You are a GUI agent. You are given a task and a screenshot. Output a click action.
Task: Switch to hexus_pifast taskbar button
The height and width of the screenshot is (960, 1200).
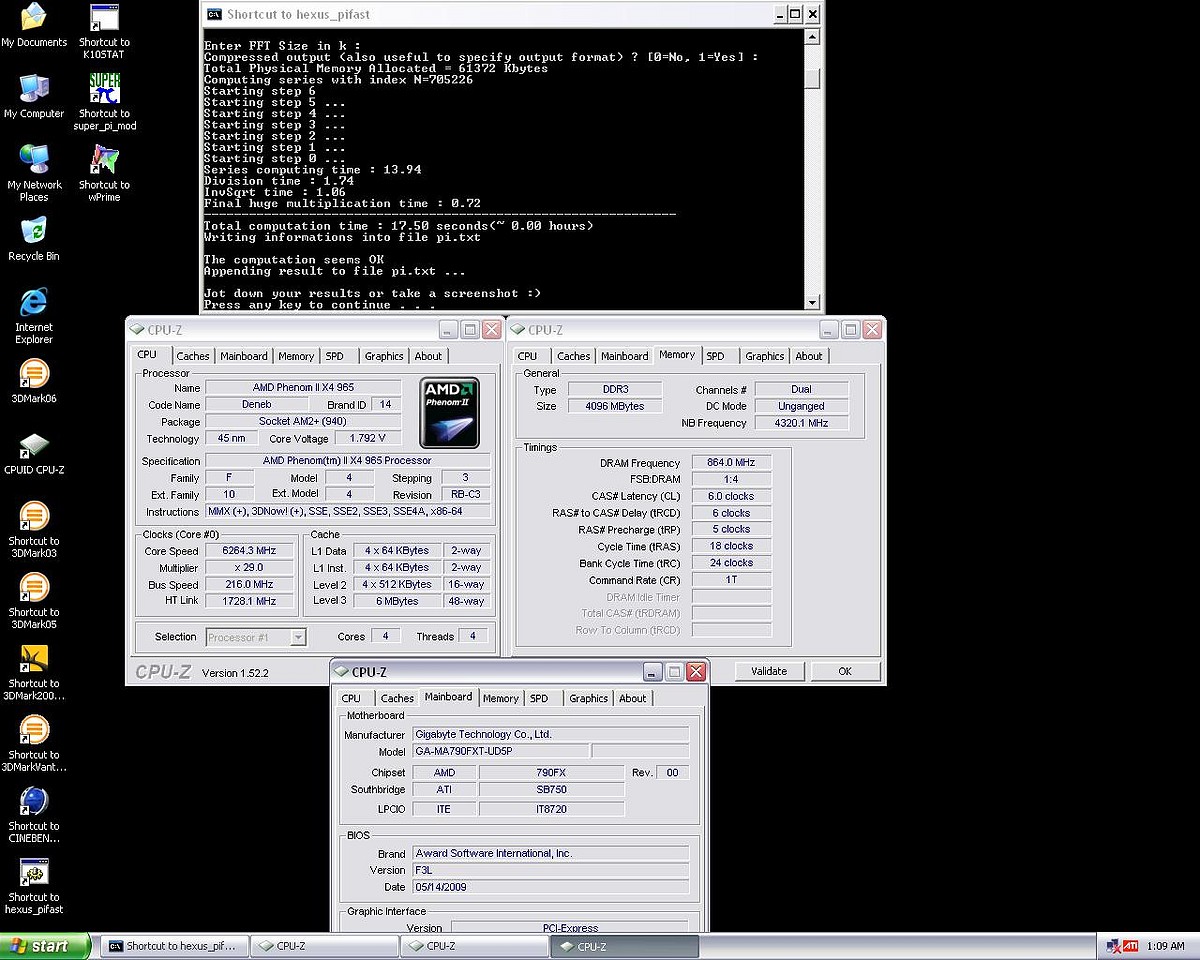(172, 946)
